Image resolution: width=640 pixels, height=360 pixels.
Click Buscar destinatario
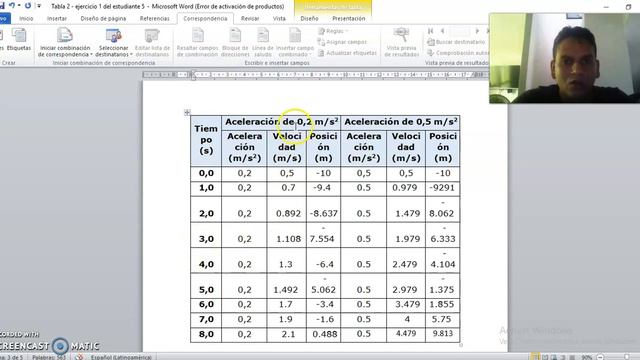tap(456, 42)
